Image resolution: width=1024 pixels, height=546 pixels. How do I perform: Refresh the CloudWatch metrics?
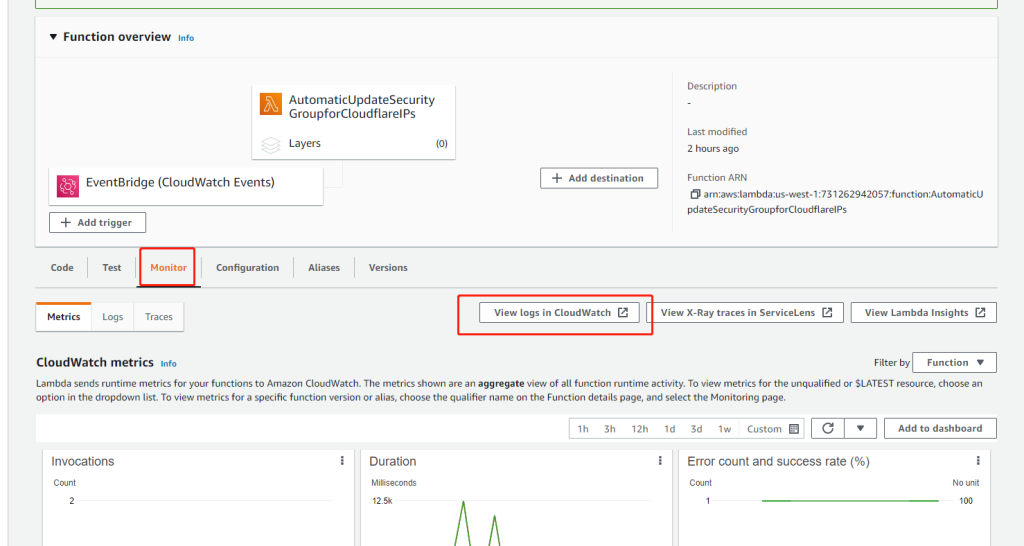coord(827,429)
